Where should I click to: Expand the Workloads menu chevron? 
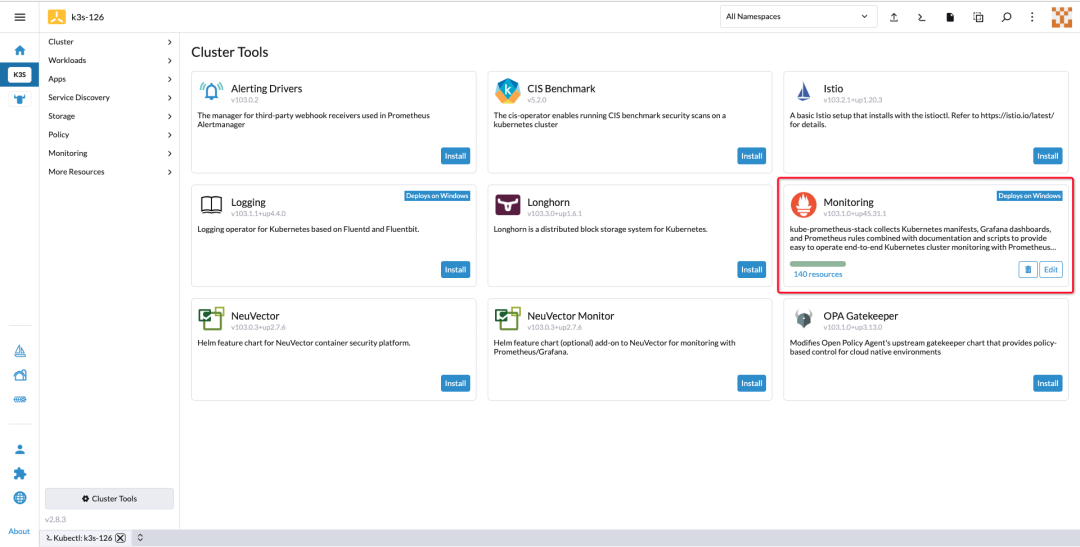pos(169,61)
